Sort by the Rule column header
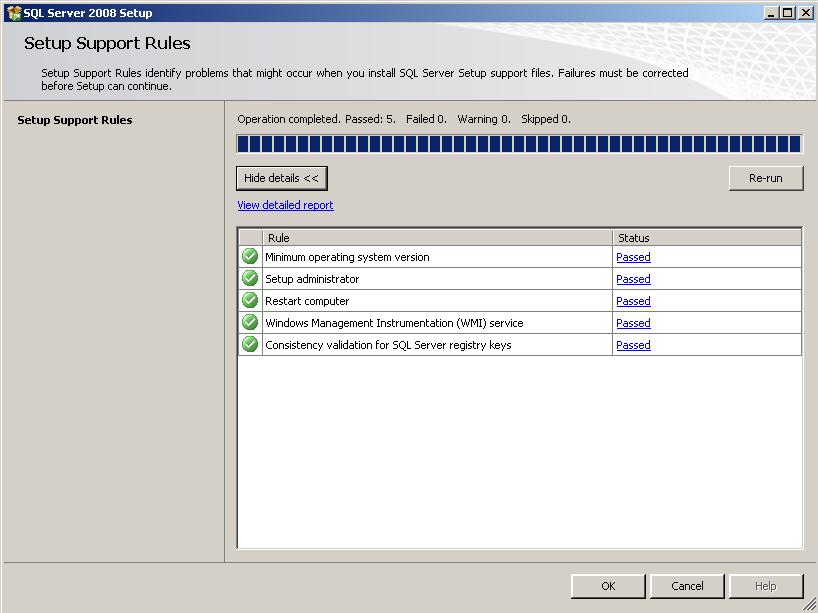Image resolution: width=818 pixels, height=613 pixels. [x=437, y=238]
